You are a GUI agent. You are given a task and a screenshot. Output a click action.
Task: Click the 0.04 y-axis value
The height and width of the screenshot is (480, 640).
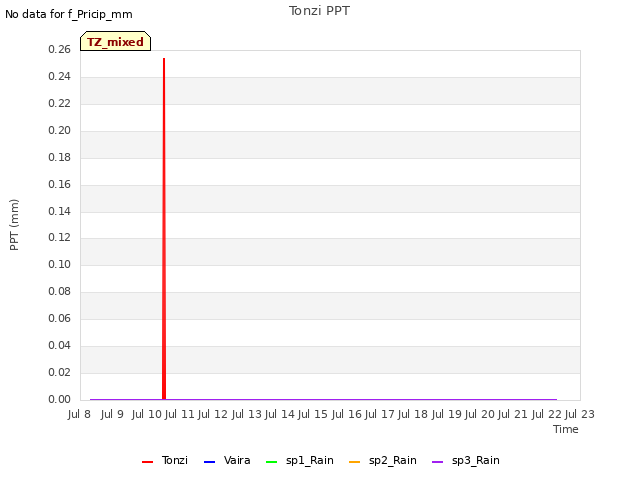tap(60, 345)
